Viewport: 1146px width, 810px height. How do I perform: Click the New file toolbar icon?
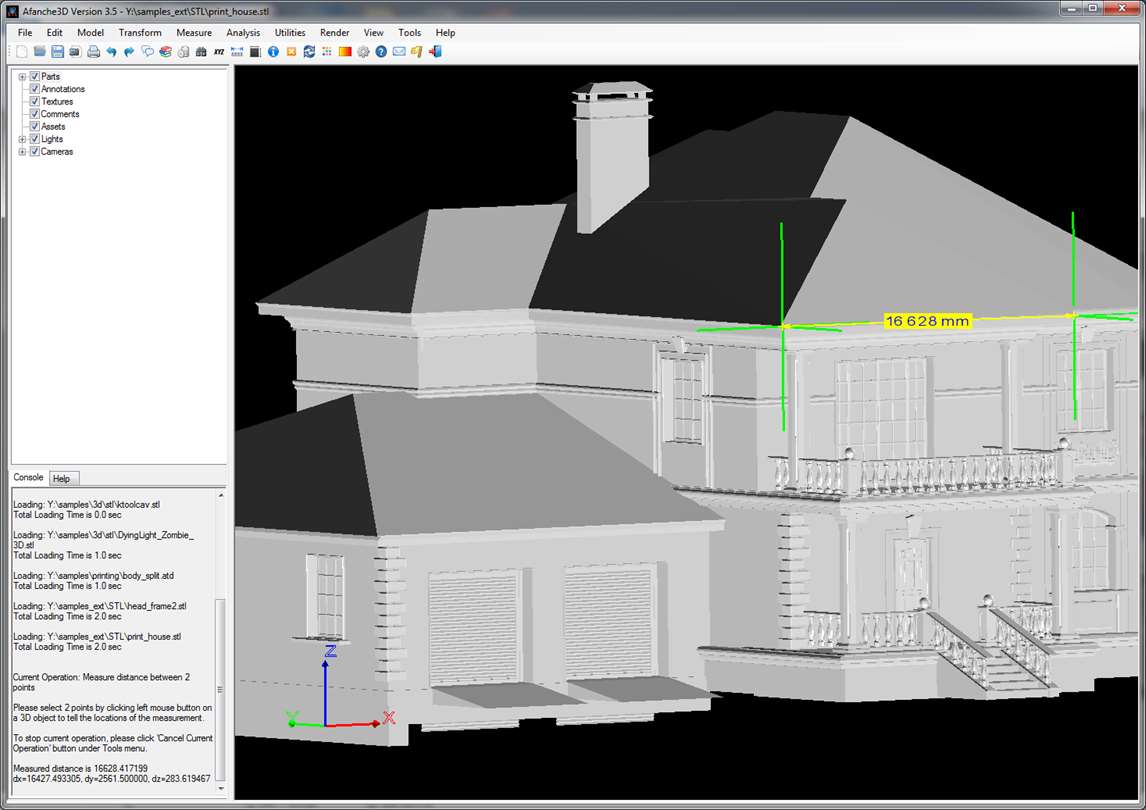[22, 52]
